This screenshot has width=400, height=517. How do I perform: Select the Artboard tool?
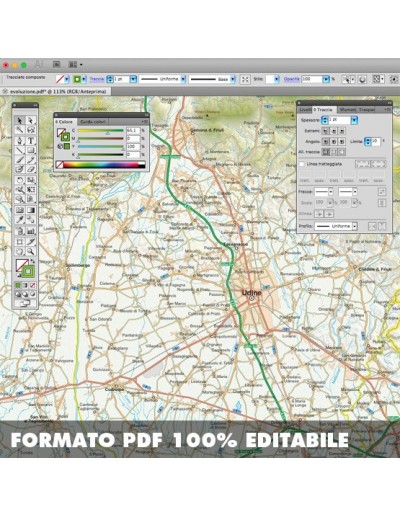tap(20, 242)
